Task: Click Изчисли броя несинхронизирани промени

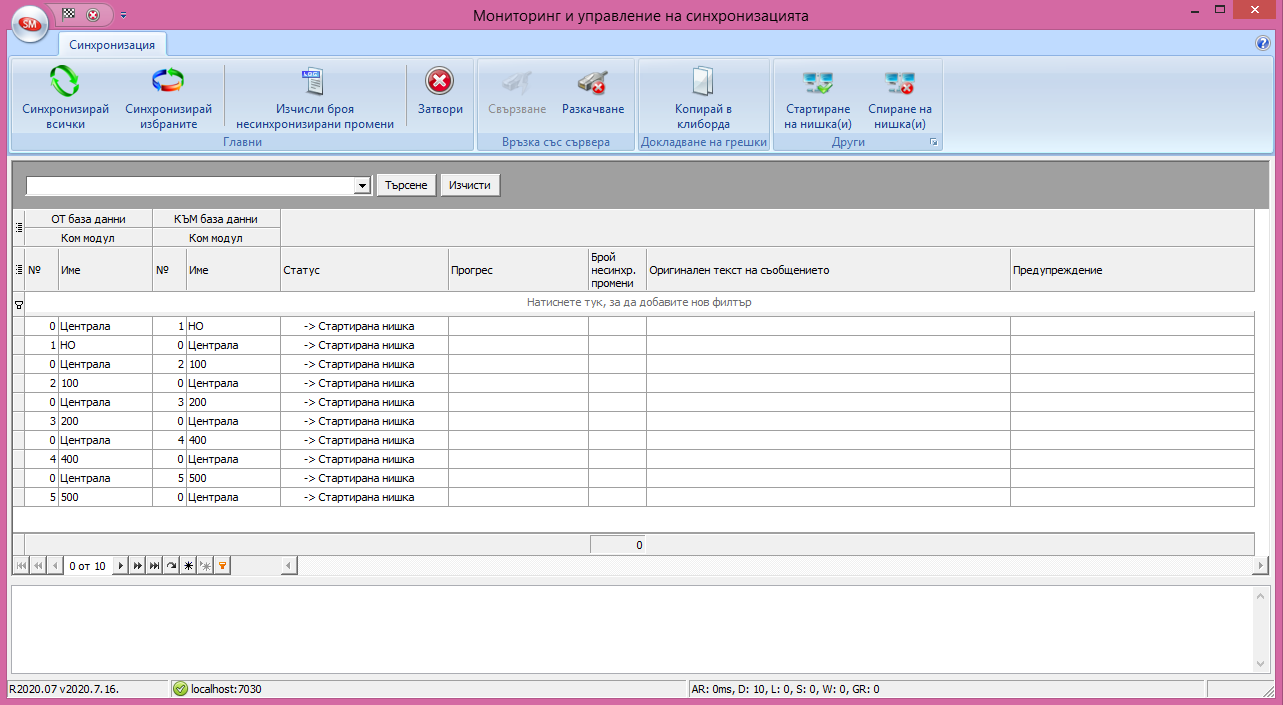Action: coord(315,98)
